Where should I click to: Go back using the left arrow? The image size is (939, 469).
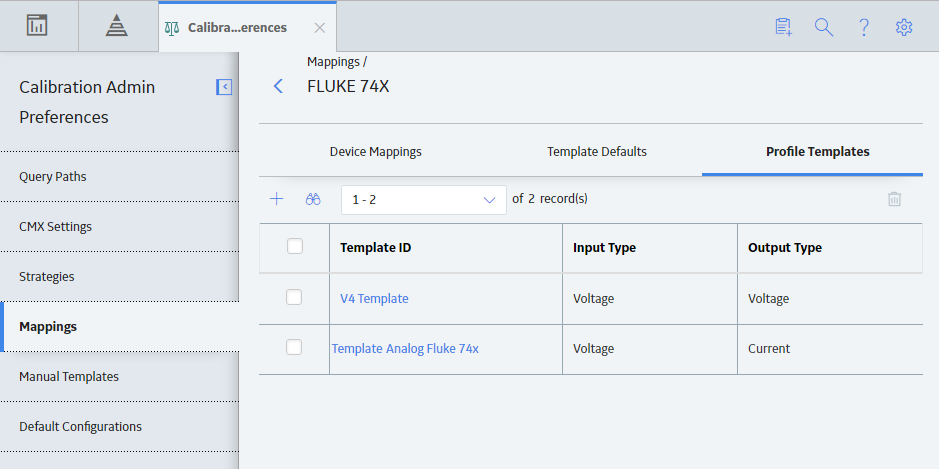(278, 86)
